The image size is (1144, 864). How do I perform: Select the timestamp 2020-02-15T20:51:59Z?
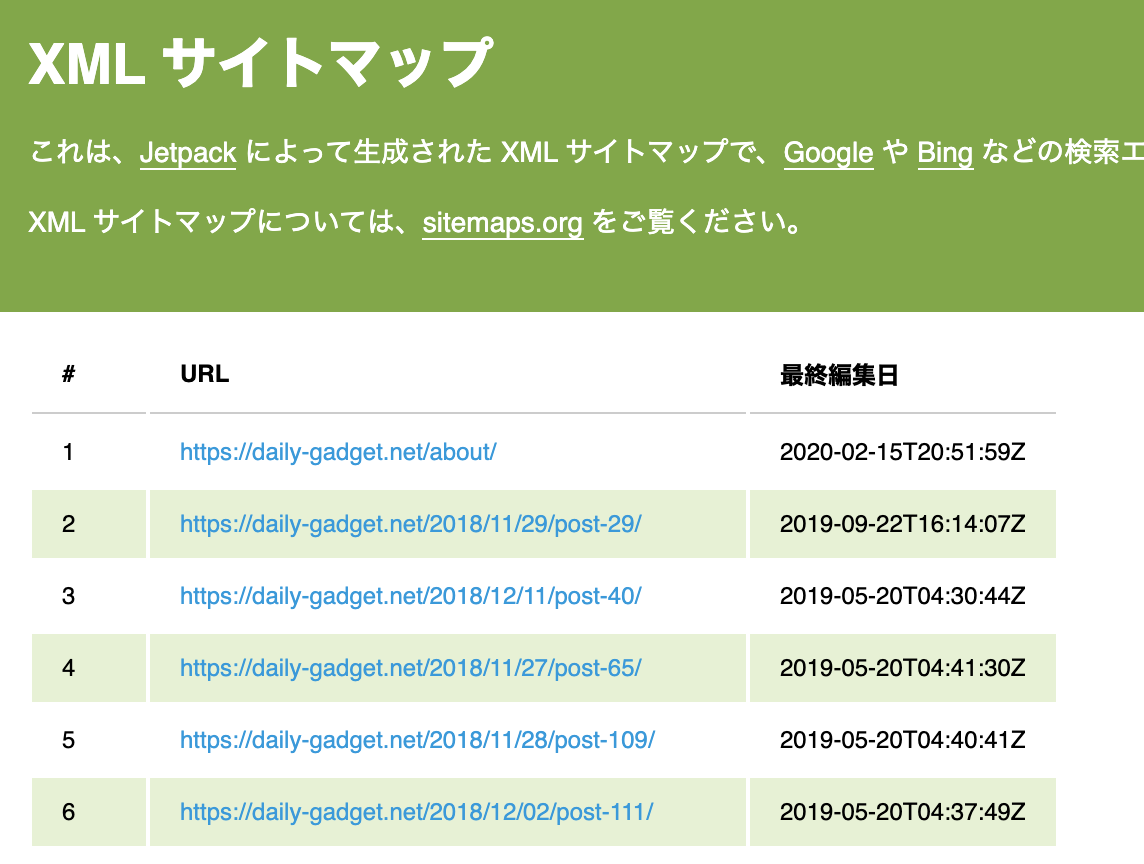[903, 452]
